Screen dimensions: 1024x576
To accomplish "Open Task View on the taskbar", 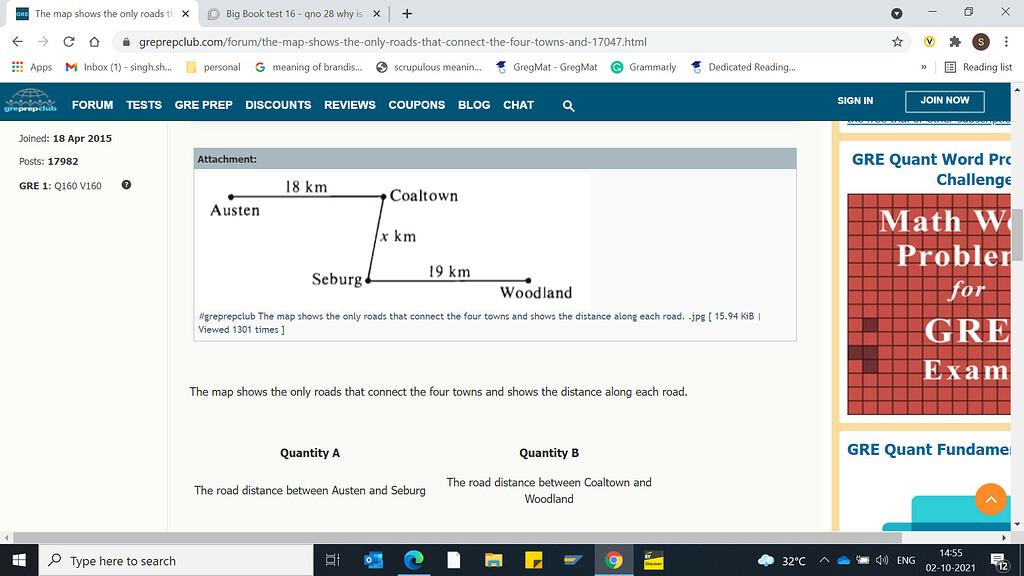I will (332, 560).
